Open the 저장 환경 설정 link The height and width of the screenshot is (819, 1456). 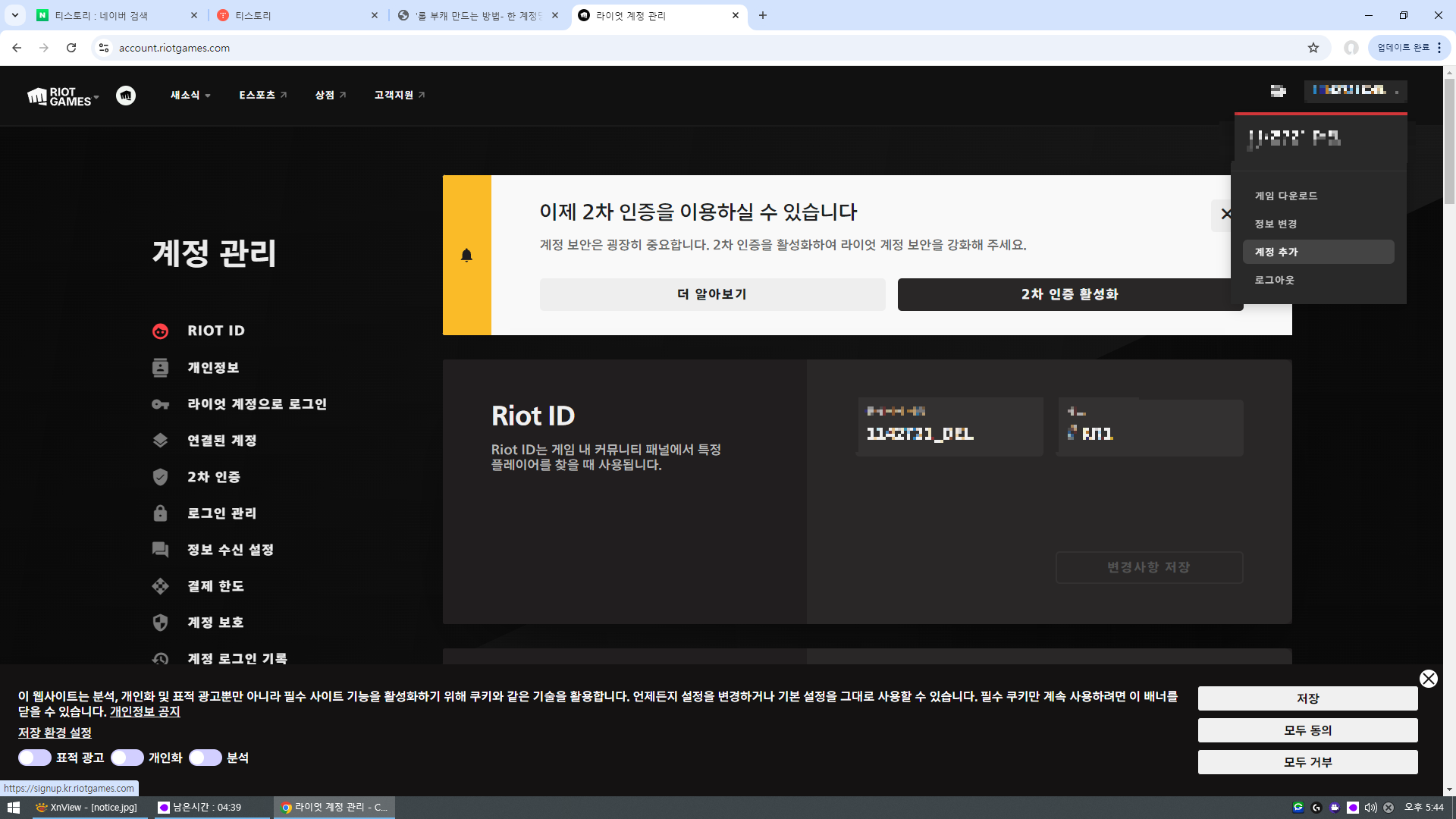(x=55, y=733)
